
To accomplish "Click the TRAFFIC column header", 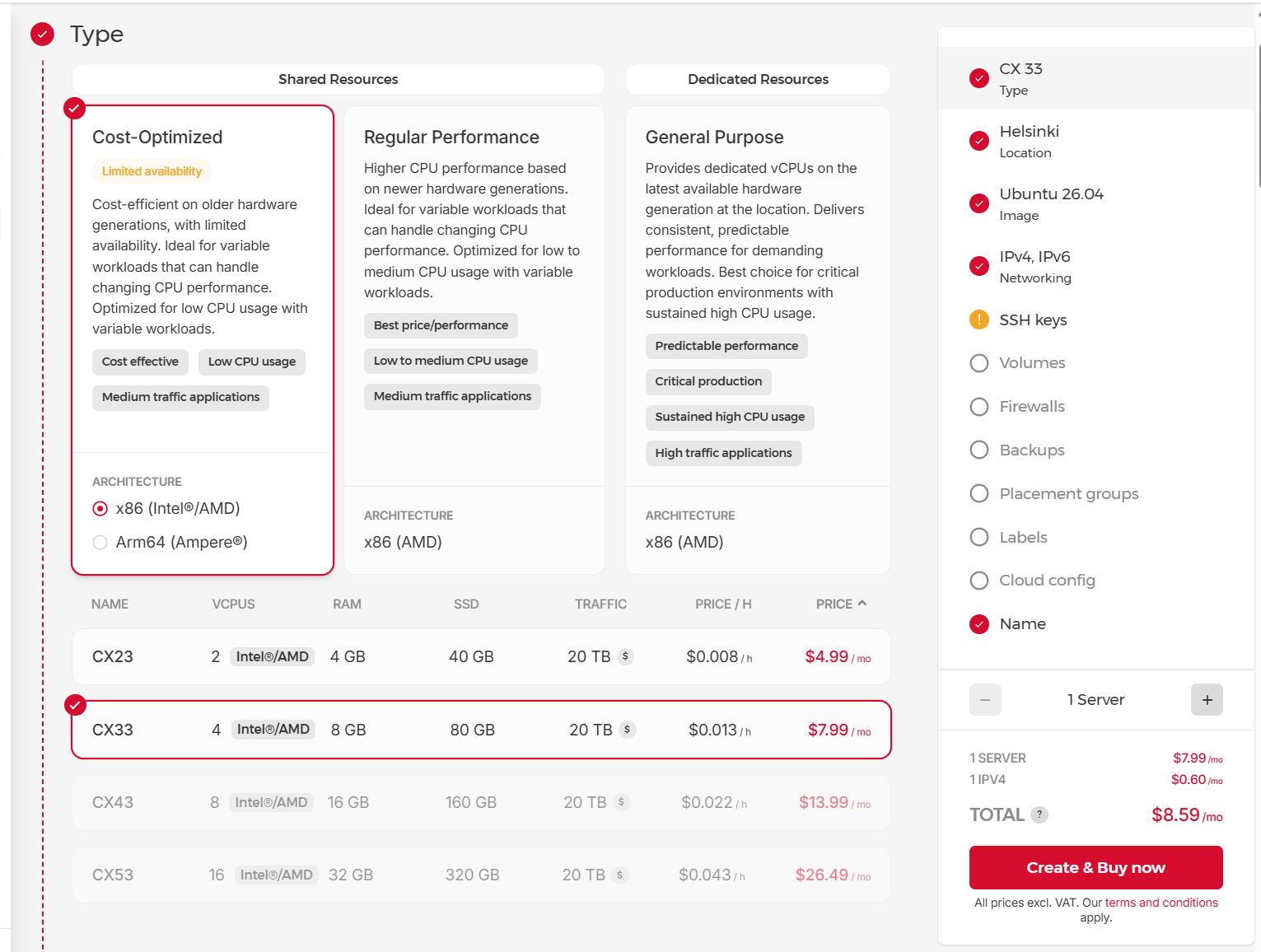I will pyautogui.click(x=600, y=604).
